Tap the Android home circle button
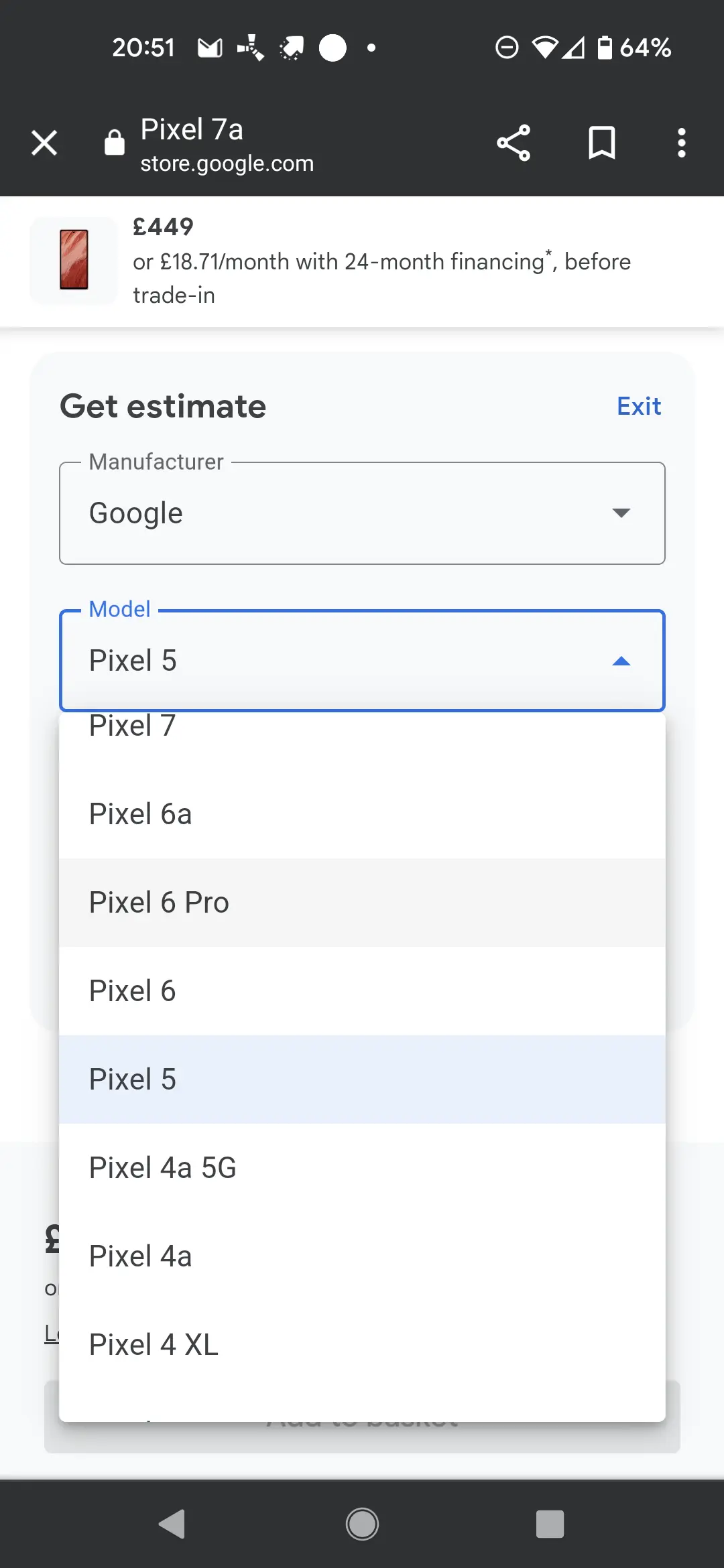 (362, 1524)
